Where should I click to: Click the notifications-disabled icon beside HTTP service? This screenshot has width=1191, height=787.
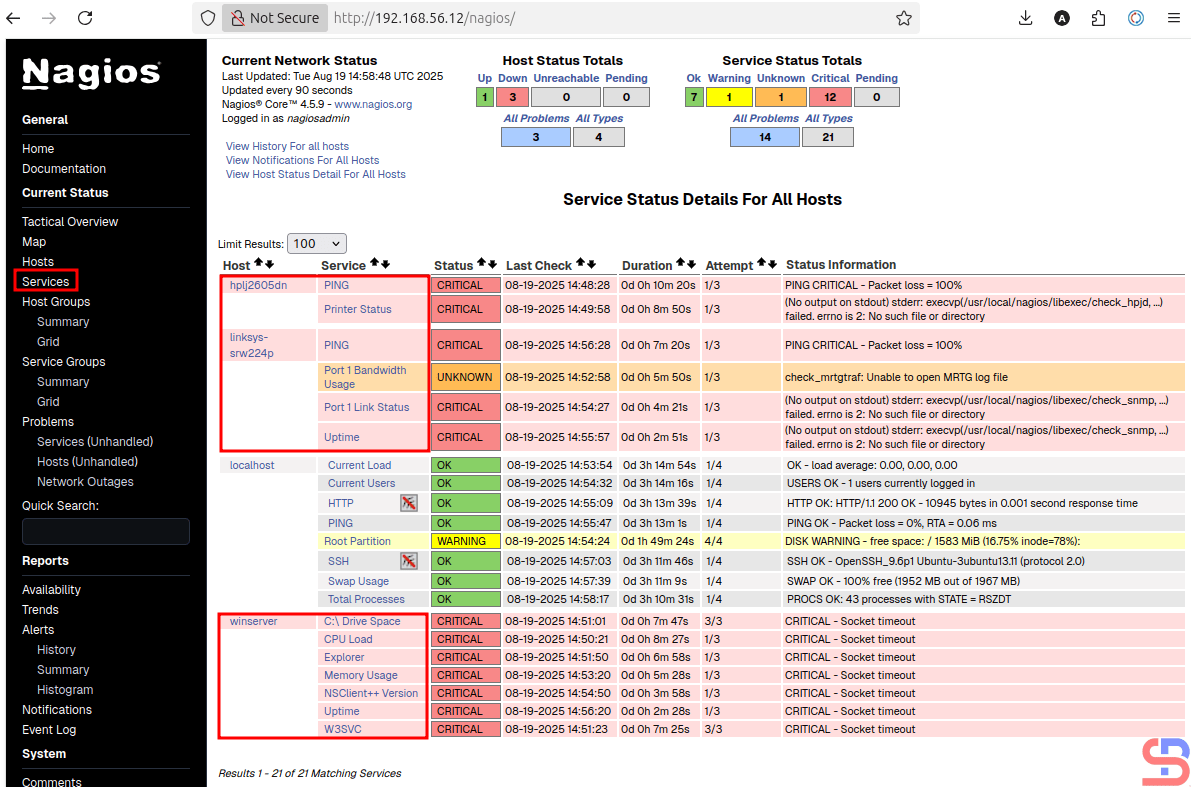[408, 503]
